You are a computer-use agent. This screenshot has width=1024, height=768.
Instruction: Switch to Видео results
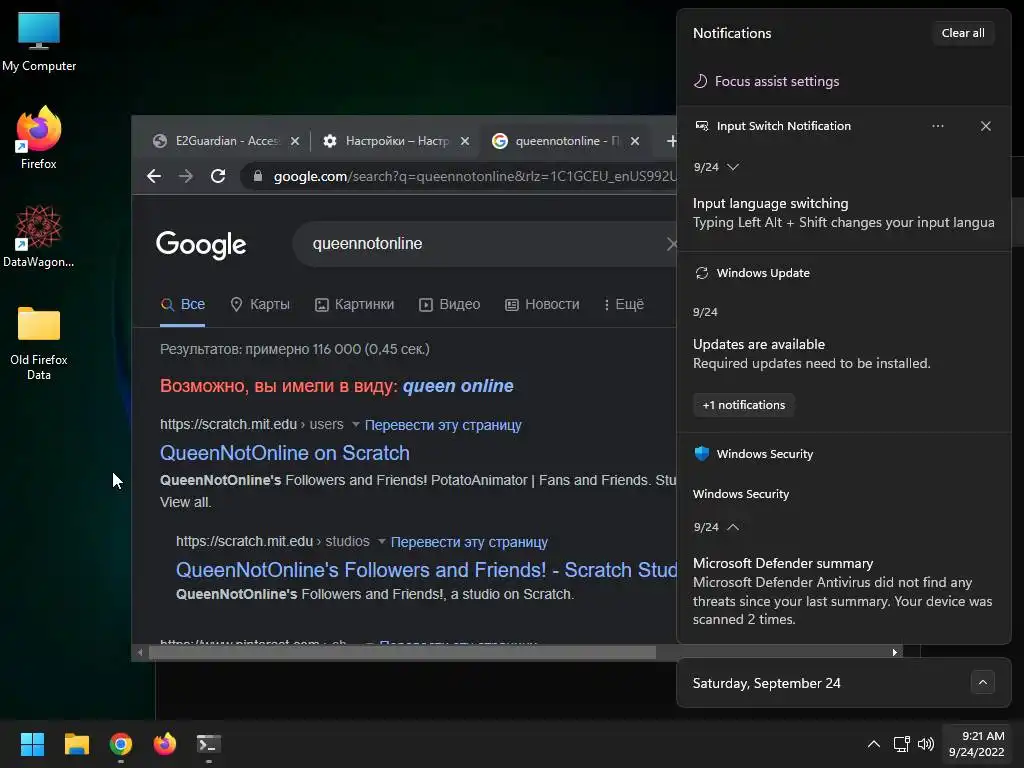449,304
